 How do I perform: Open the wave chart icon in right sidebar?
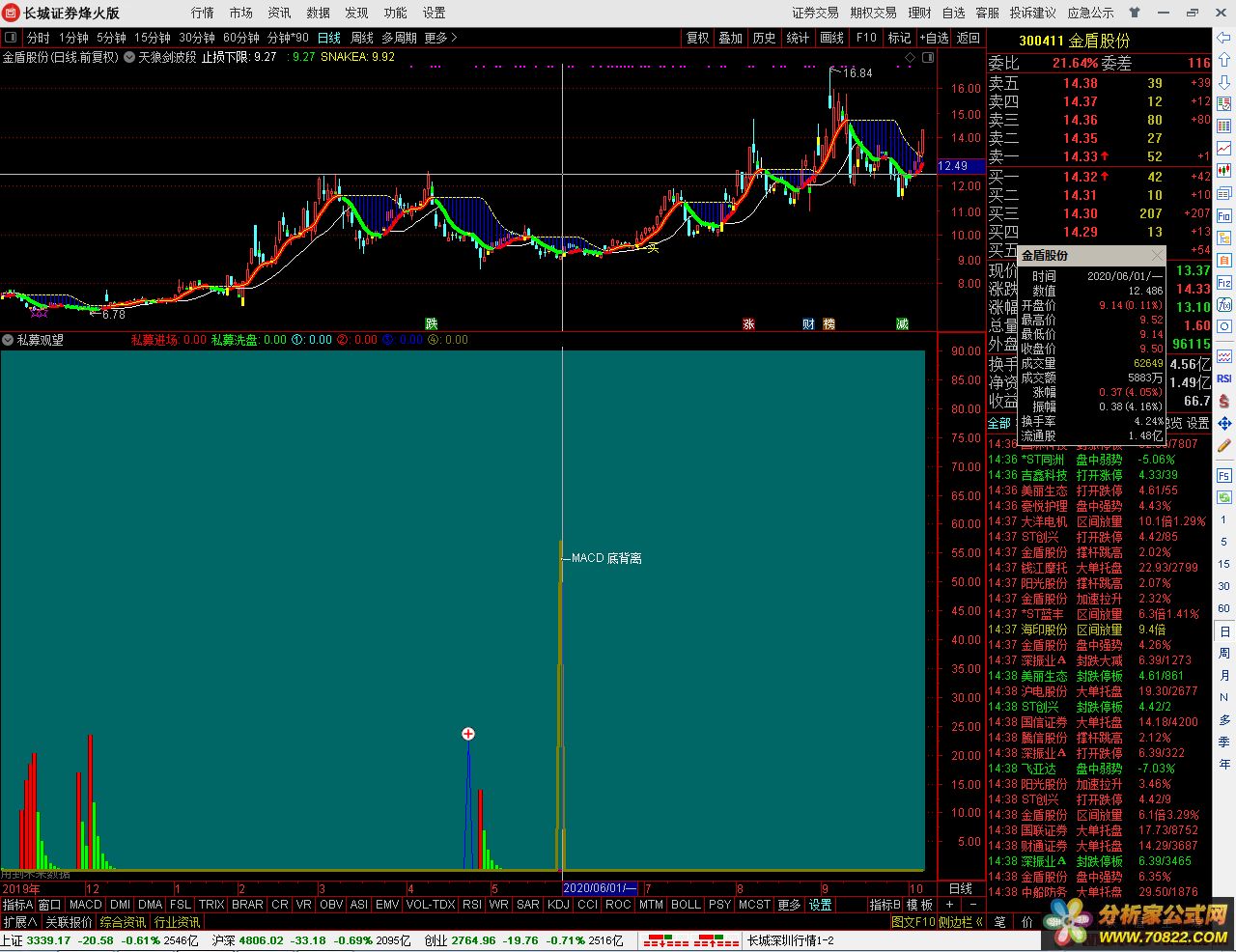[1223, 356]
